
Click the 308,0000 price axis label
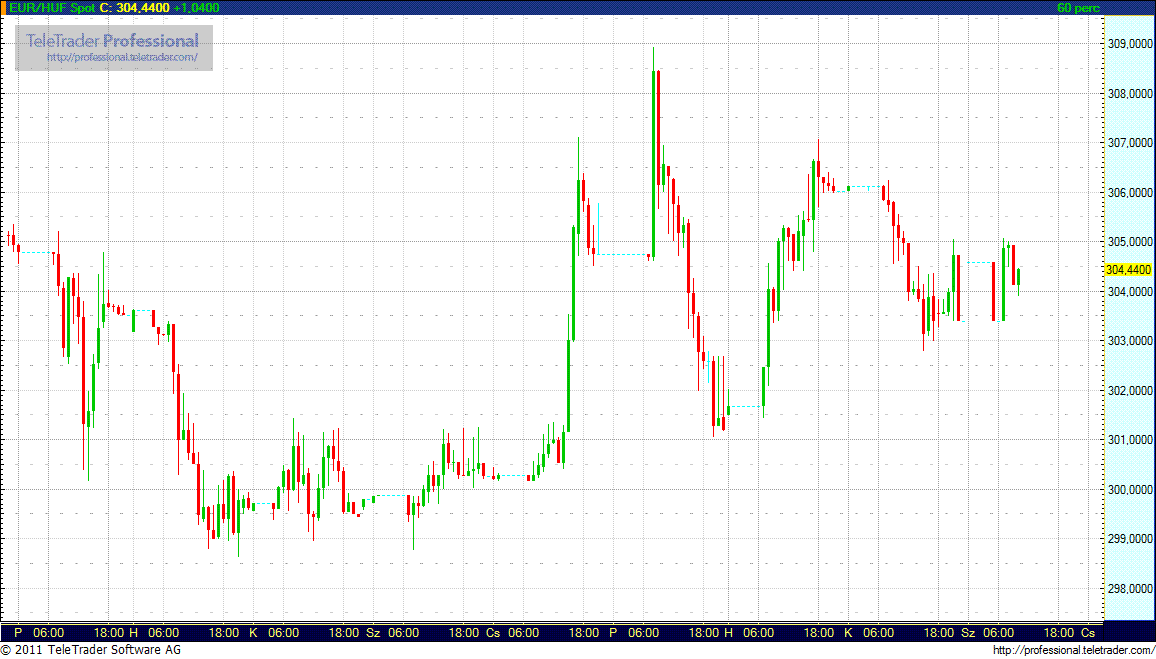click(1128, 94)
